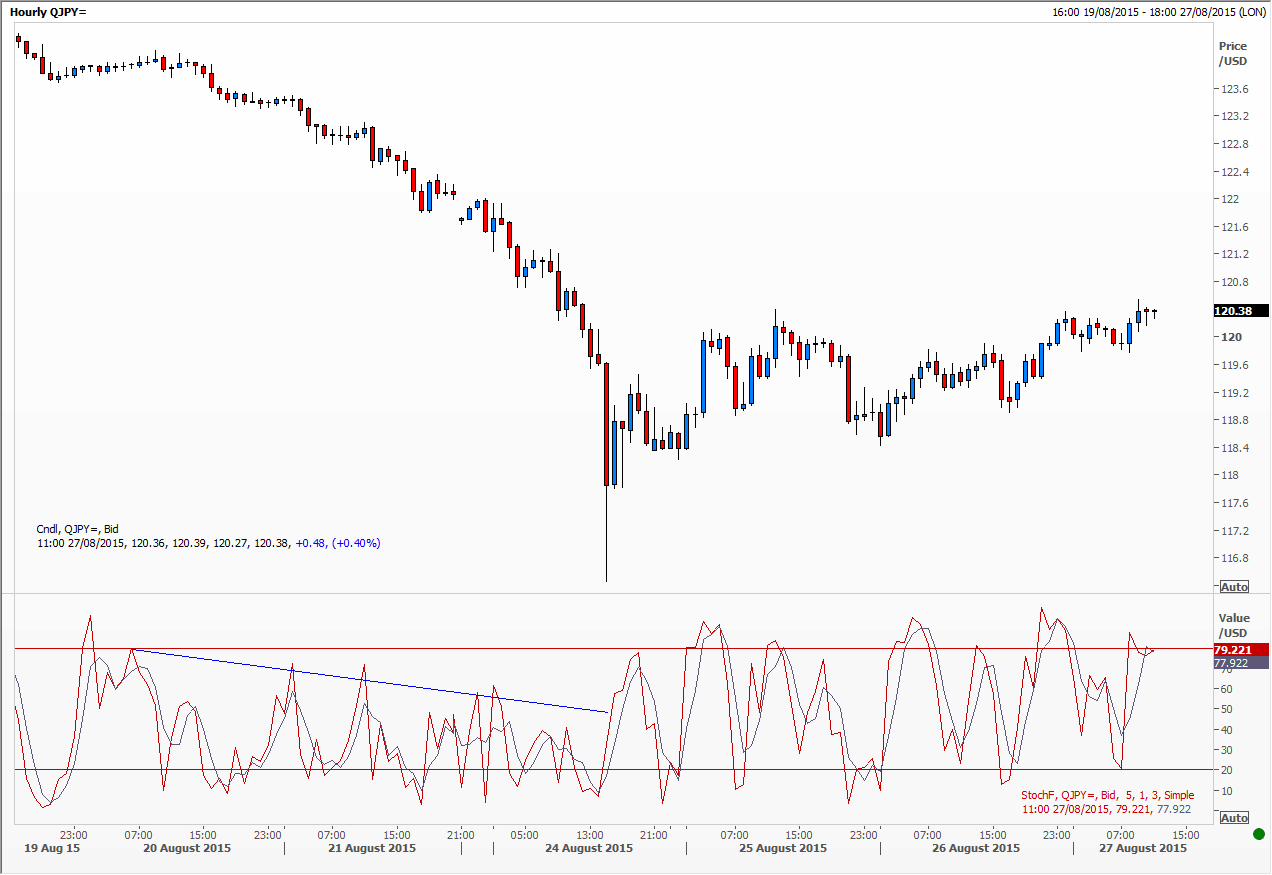This screenshot has height=875, width=1272.
Task: Click the 120.8 price axis value
Action: [1233, 282]
